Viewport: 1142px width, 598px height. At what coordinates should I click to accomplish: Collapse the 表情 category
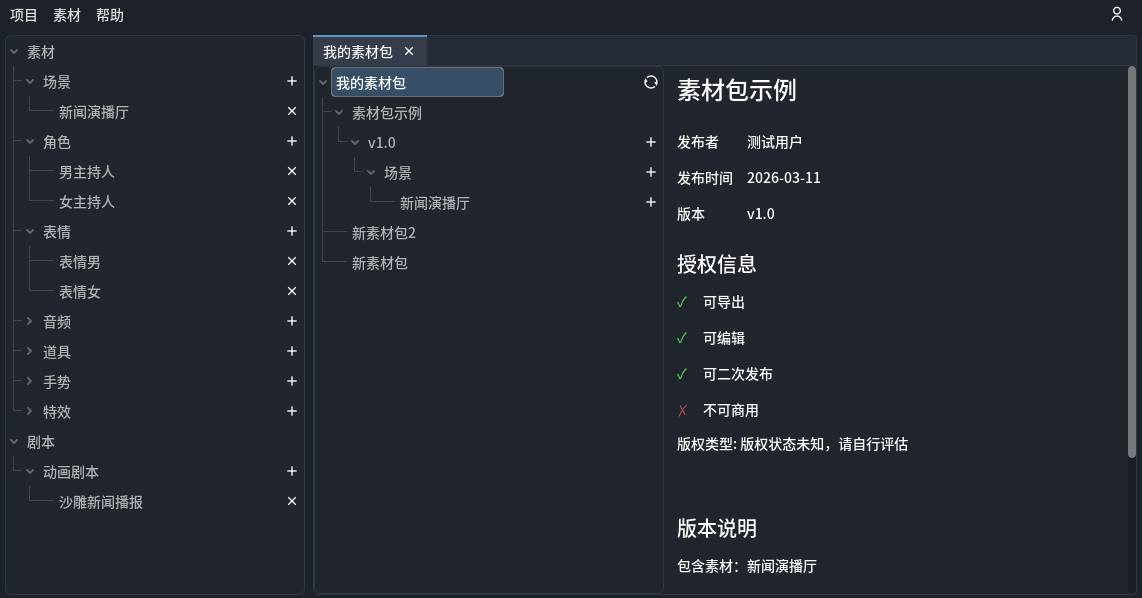click(30, 232)
